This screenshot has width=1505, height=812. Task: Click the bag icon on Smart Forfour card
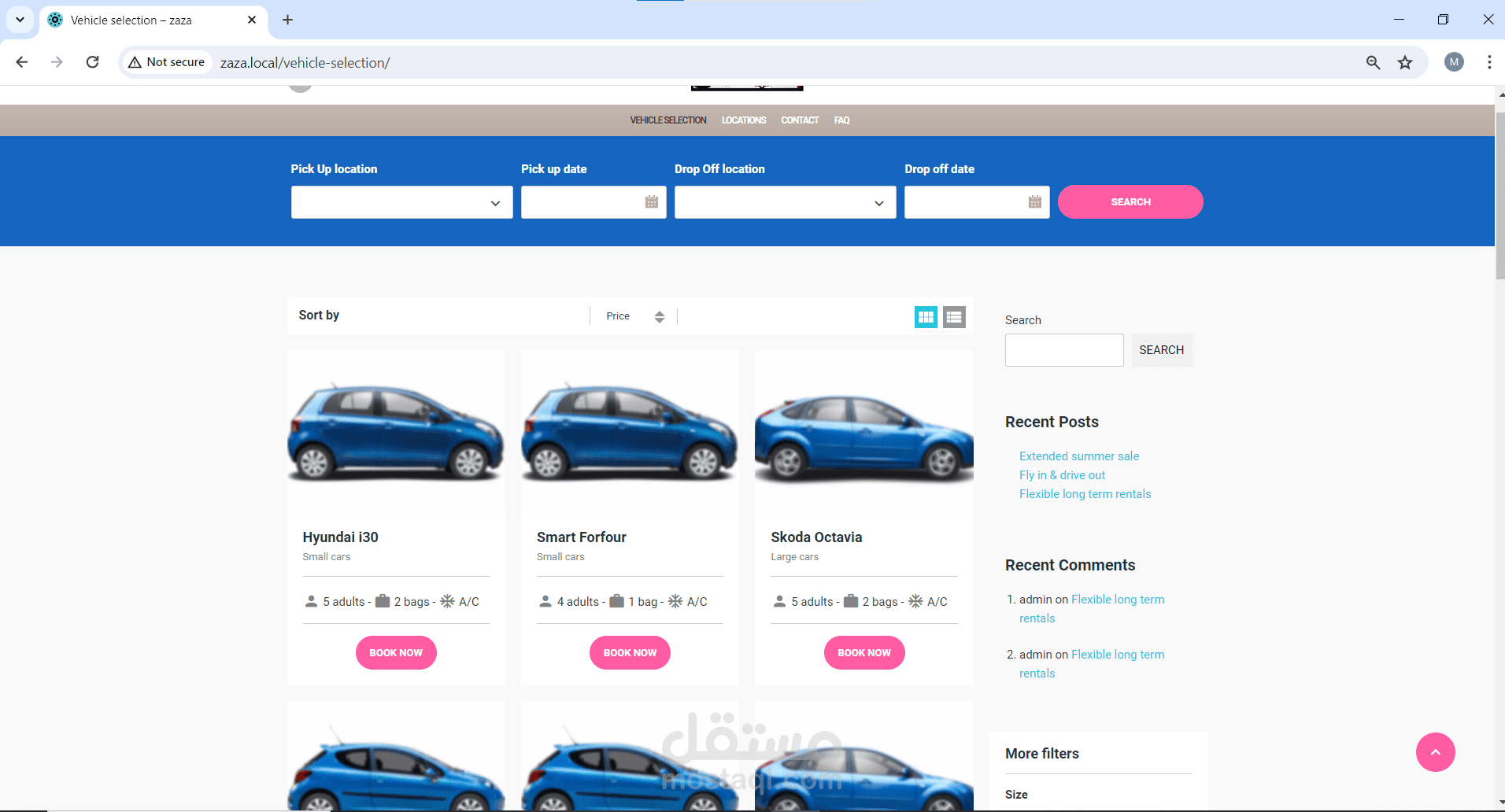[x=616, y=601]
